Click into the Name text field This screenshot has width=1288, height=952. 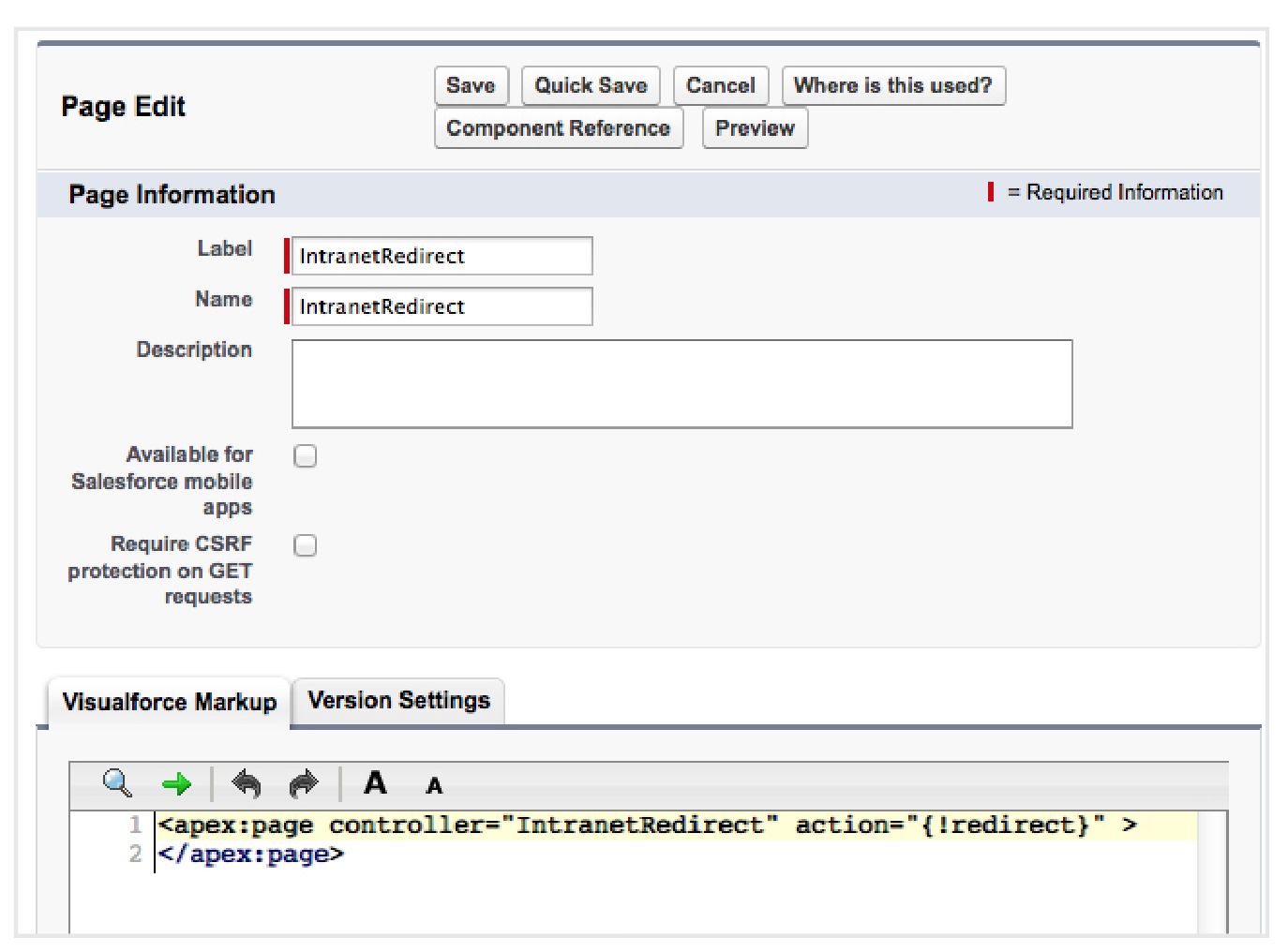tap(442, 307)
